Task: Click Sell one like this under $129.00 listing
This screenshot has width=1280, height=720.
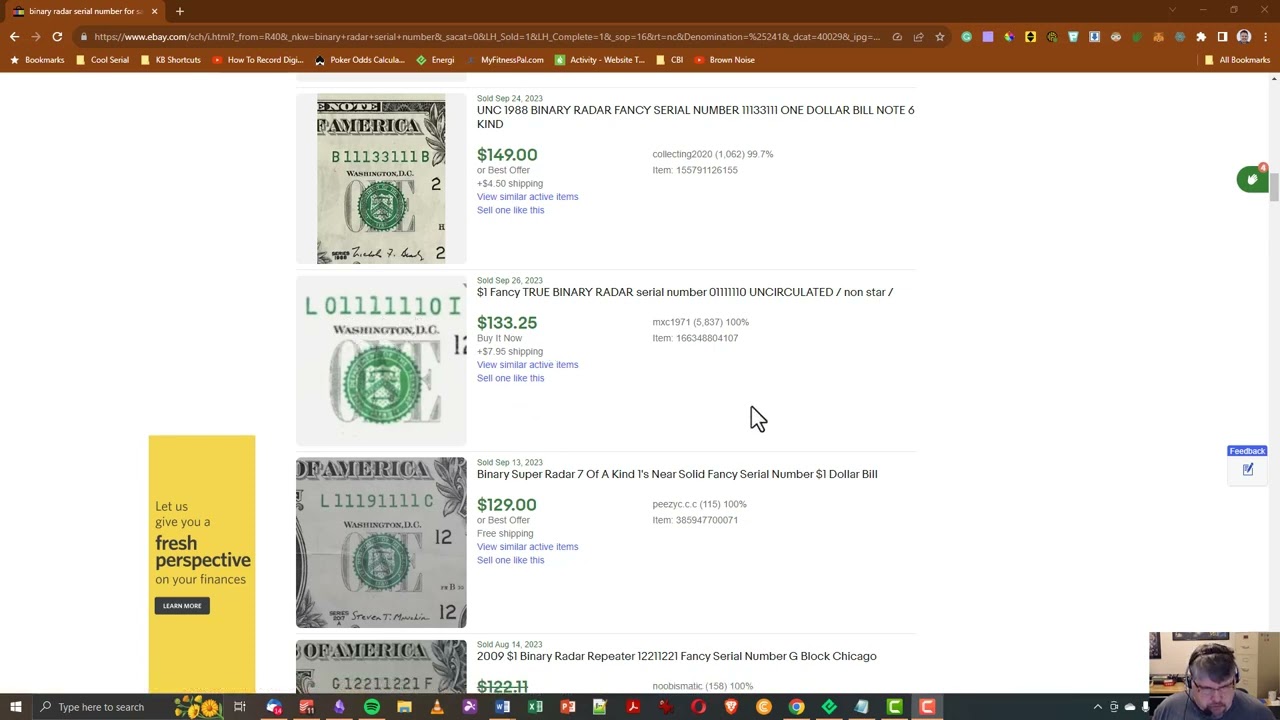Action: 510,560
